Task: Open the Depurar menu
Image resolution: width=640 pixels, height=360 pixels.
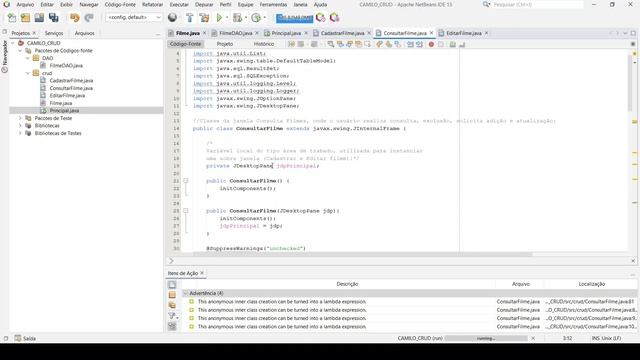Action: click(x=204, y=4)
